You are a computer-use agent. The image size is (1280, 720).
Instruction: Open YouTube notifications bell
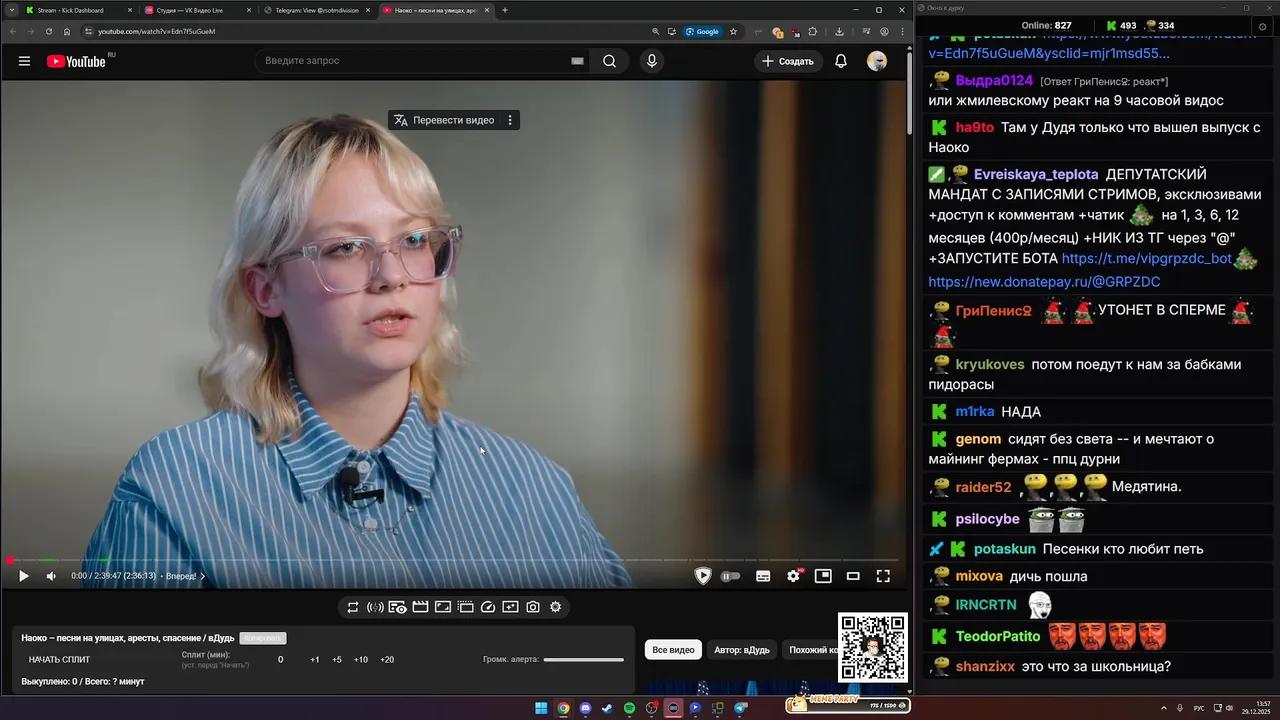click(x=841, y=61)
